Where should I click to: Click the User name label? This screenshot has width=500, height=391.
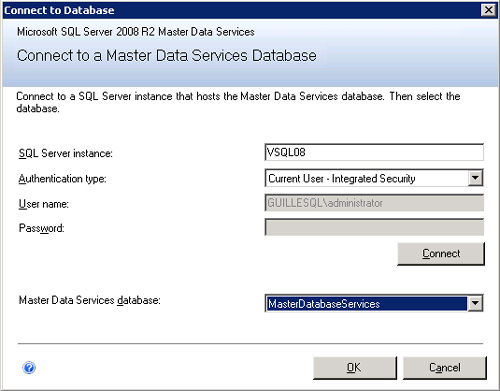[x=44, y=204]
